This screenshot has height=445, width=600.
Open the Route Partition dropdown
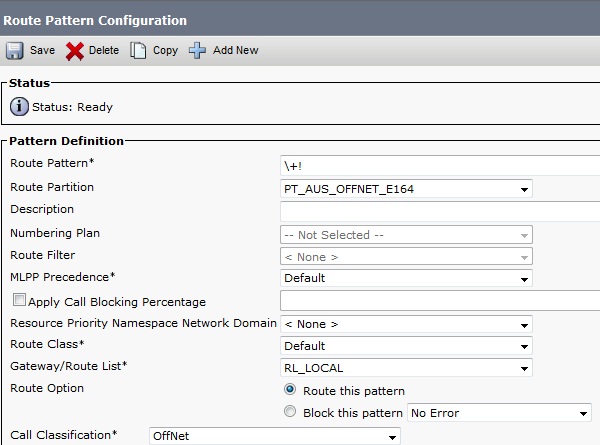[x=406, y=189]
